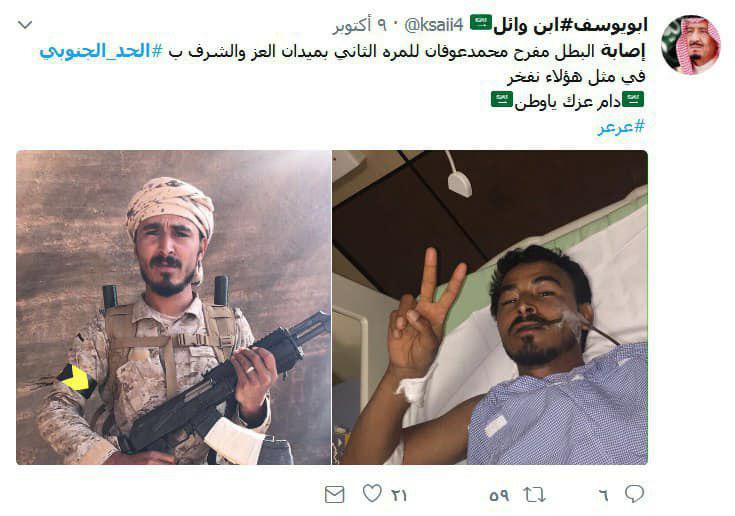The image size is (735, 516).
Task: Open the hospital bed photo
Action: point(490,307)
